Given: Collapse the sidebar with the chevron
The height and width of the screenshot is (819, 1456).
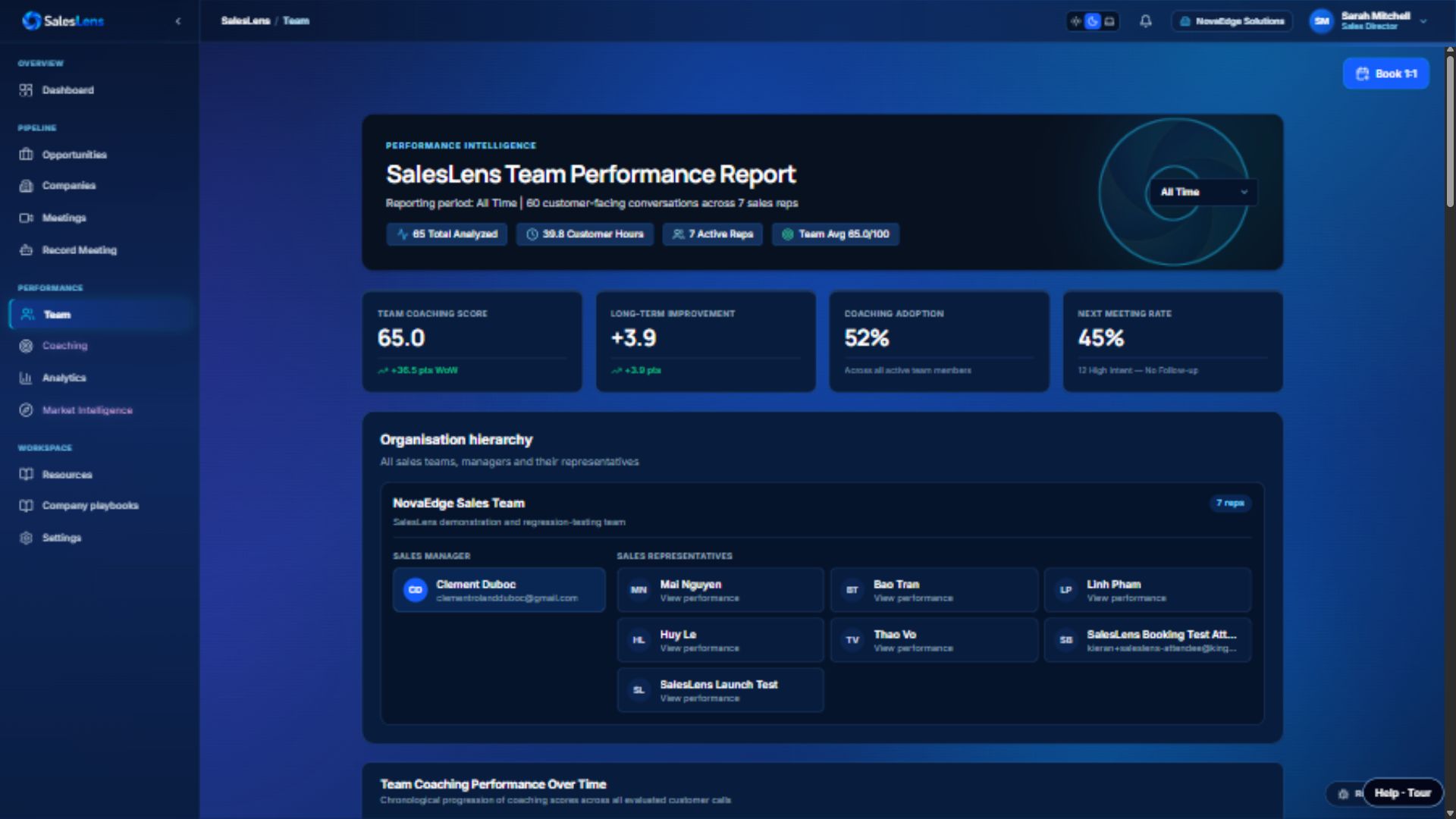Looking at the screenshot, I should pyautogui.click(x=178, y=21).
